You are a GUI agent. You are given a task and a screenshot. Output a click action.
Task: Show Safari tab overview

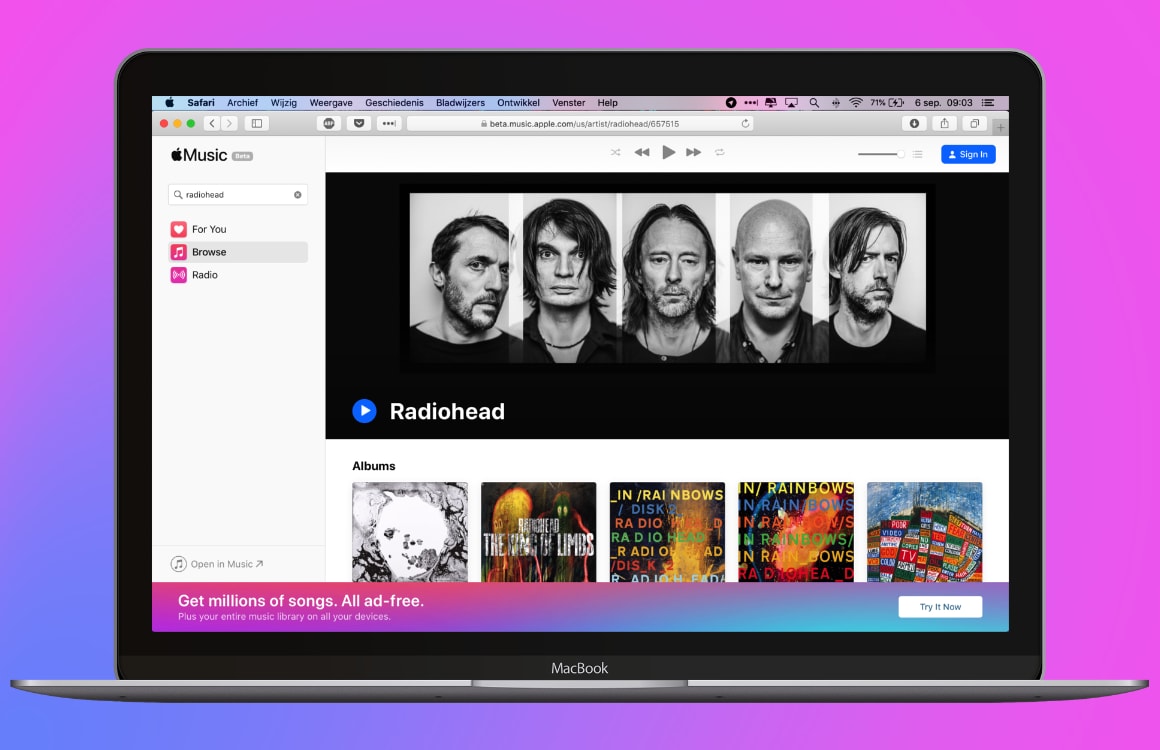click(974, 124)
